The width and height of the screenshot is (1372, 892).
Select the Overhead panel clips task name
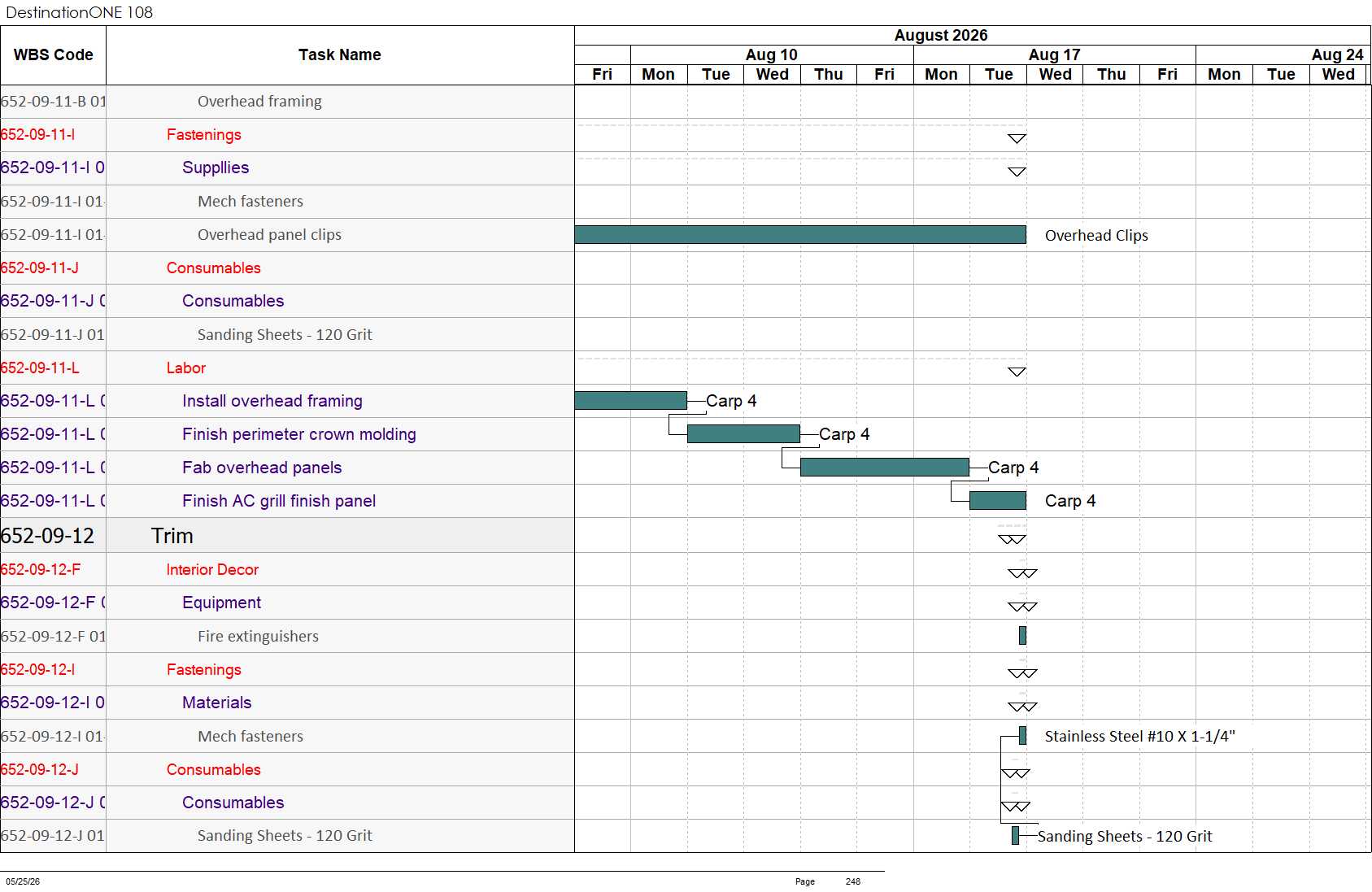(x=269, y=235)
